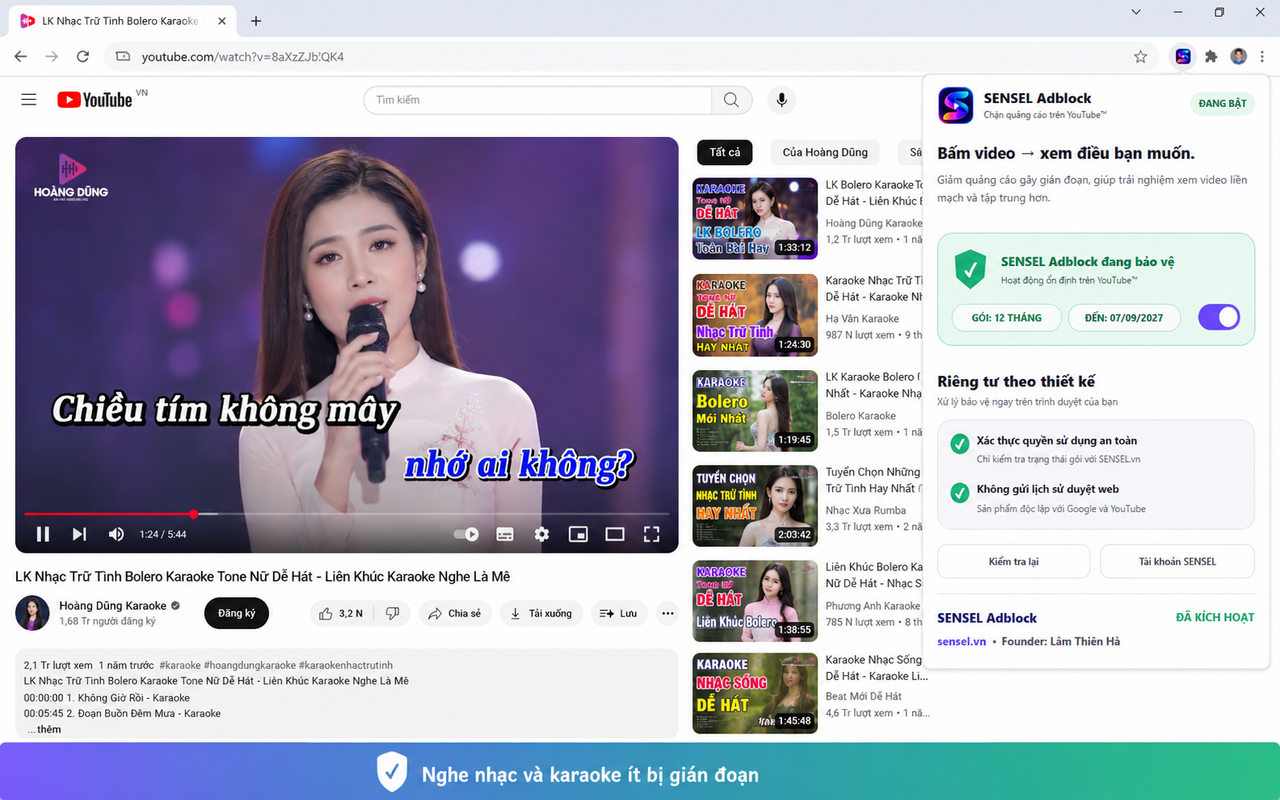Start voice search with microphone icon

pyautogui.click(x=782, y=100)
